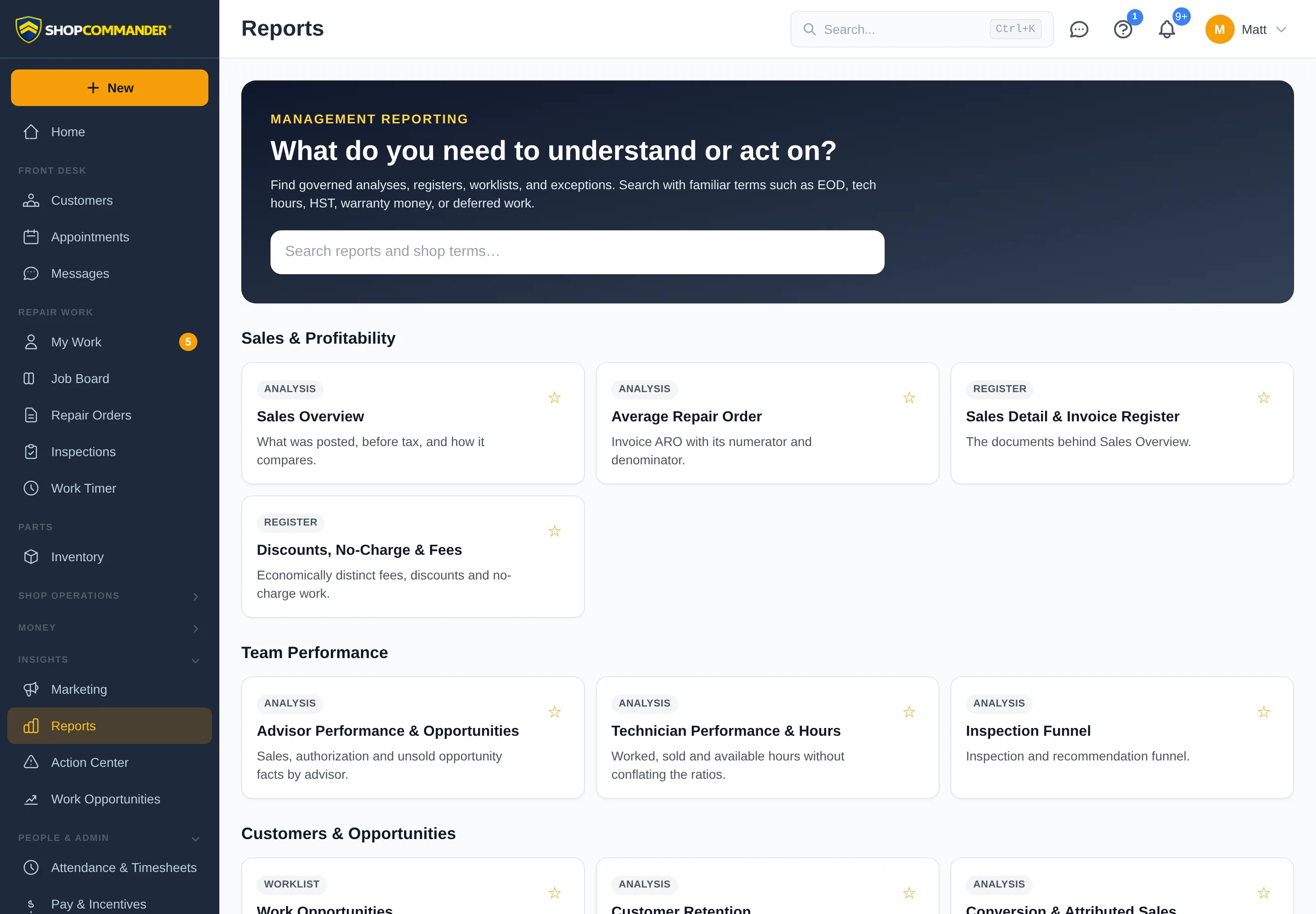The image size is (1316, 914).
Task: Open the chat messages icon in header
Action: coord(1079,29)
